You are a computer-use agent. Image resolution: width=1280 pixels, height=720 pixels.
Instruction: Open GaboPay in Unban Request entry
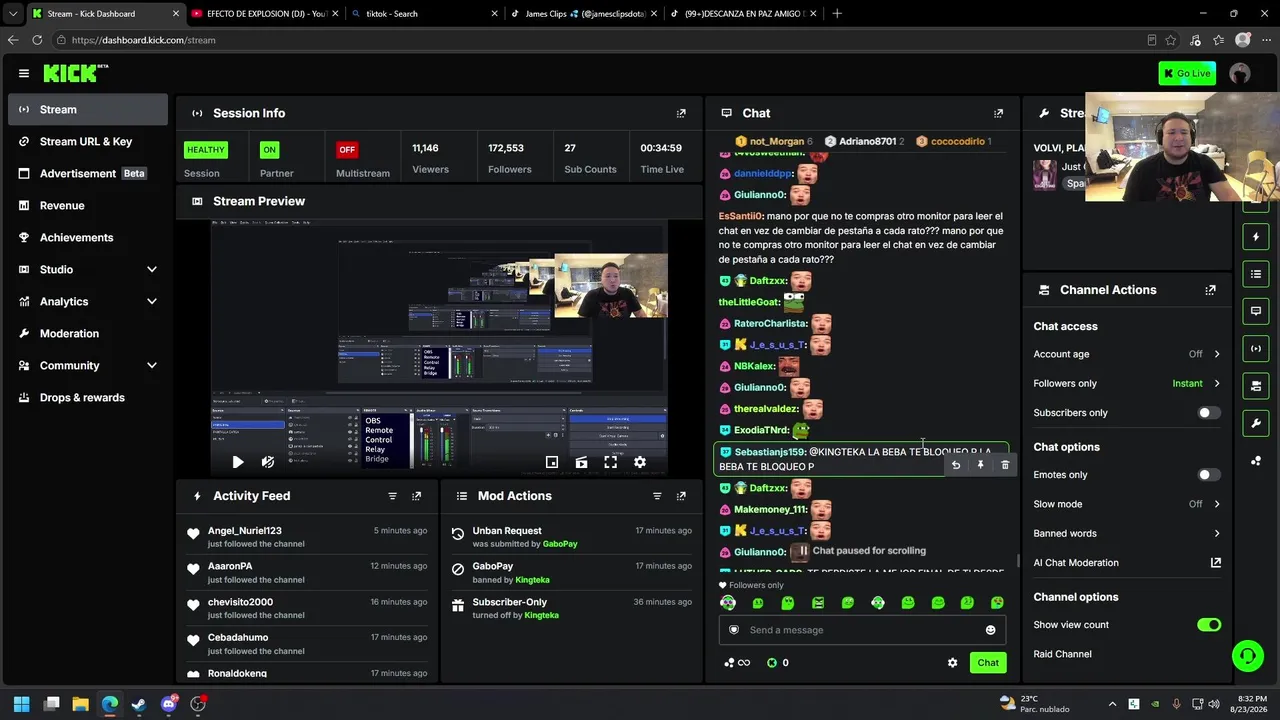tap(560, 544)
